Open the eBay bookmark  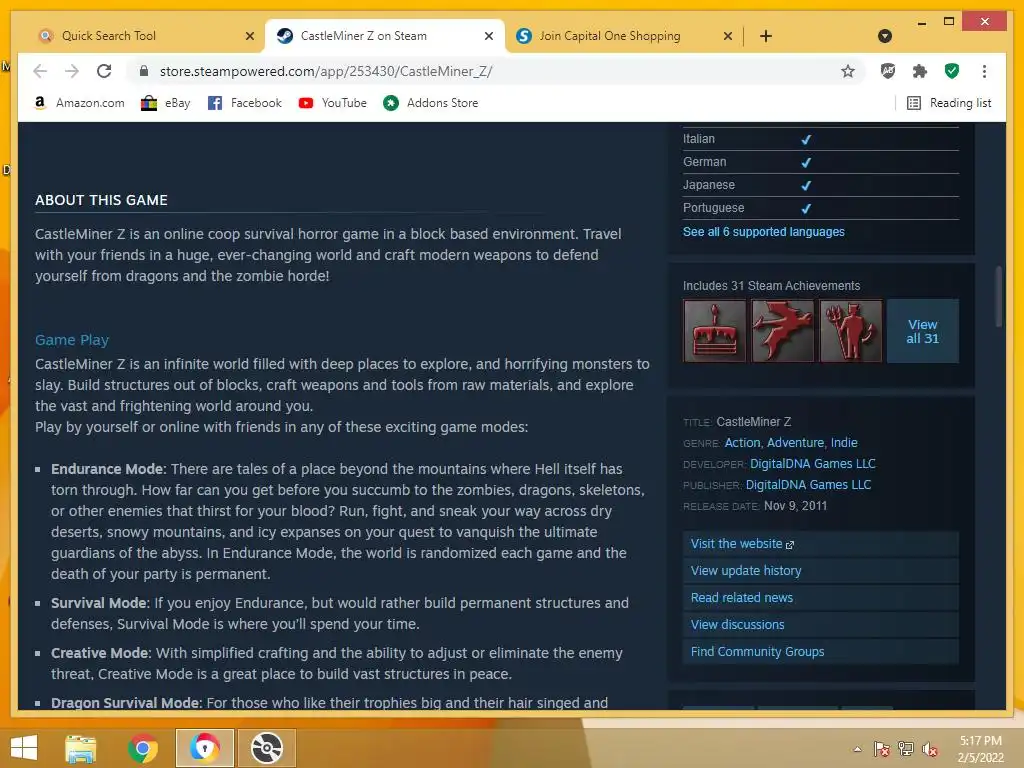point(166,103)
